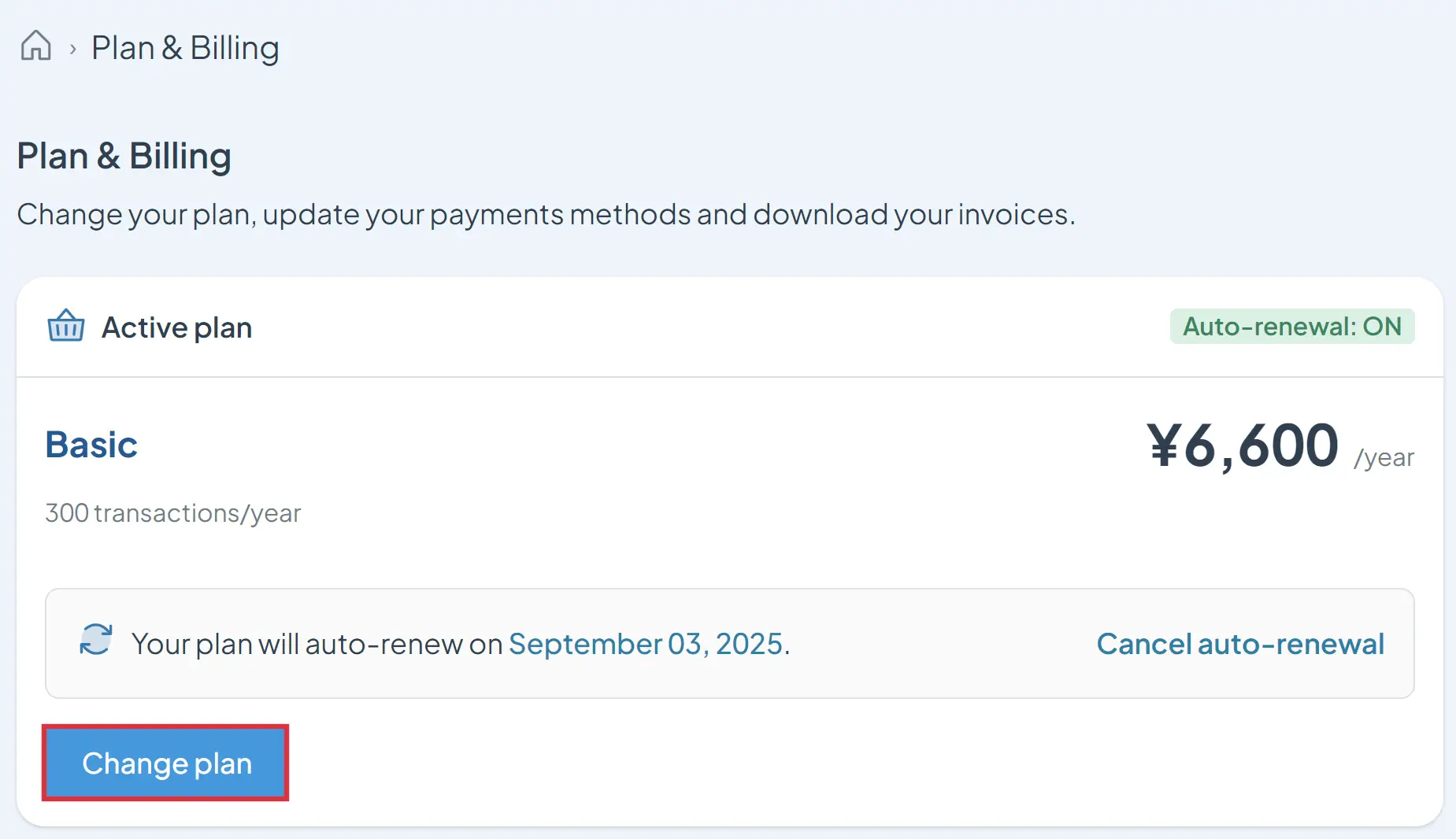Viewport: 1456px width, 839px height.
Task: Click the 300 transactions/year text
Action: 172,513
